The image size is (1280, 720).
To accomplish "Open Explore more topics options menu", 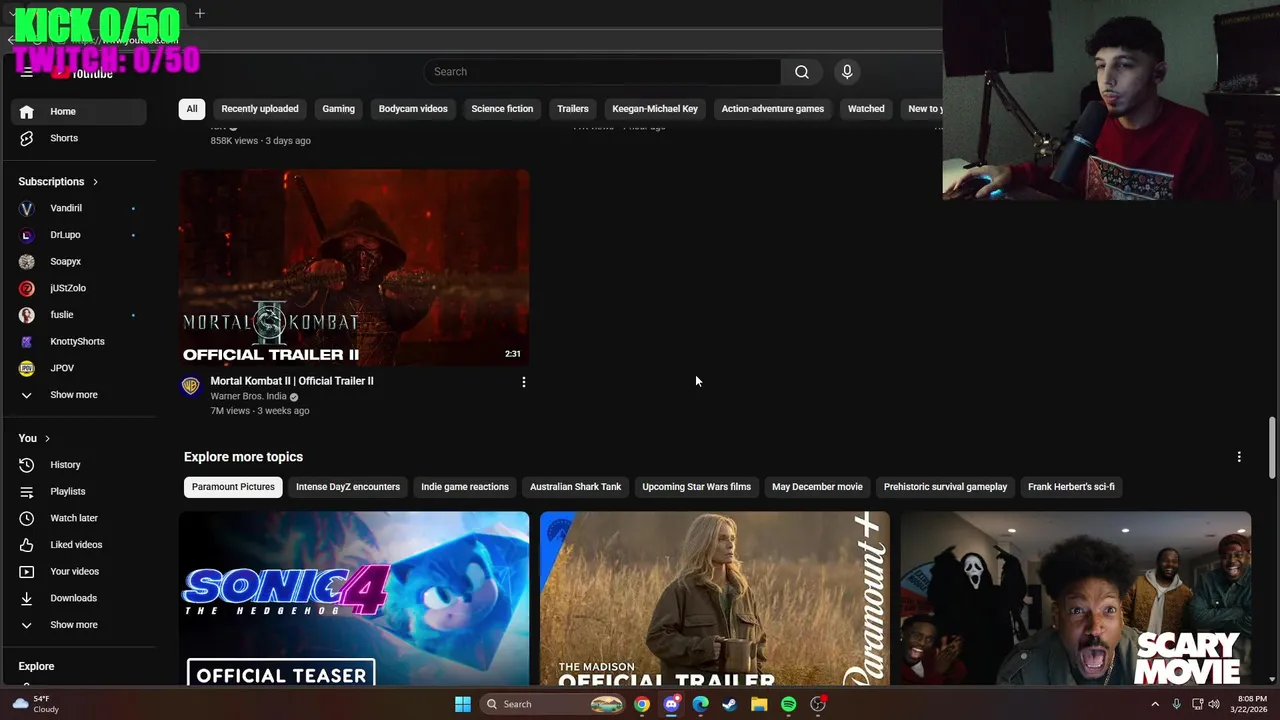I will (1239, 457).
